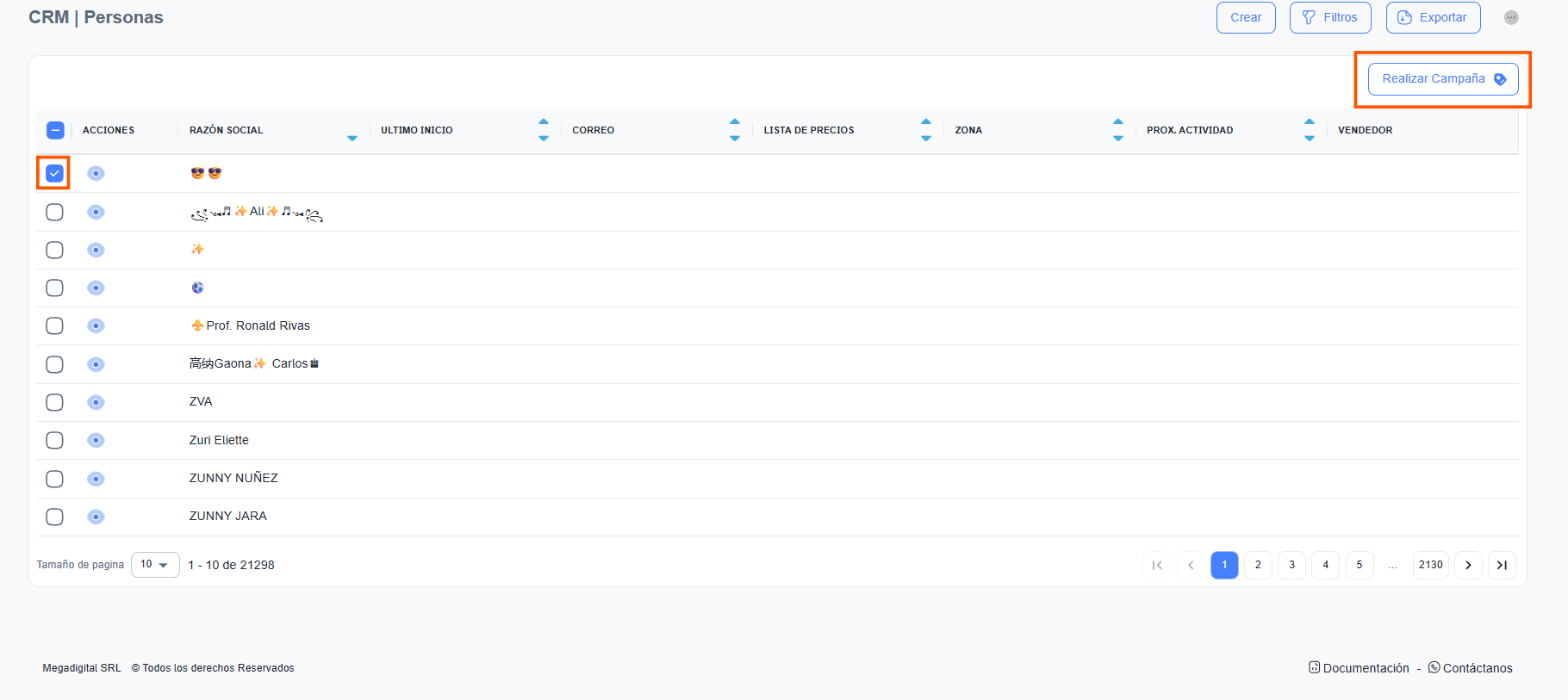1568x700 pixels.
Task: Select the checkbox for Zuri Eliette
Action: 54,440
